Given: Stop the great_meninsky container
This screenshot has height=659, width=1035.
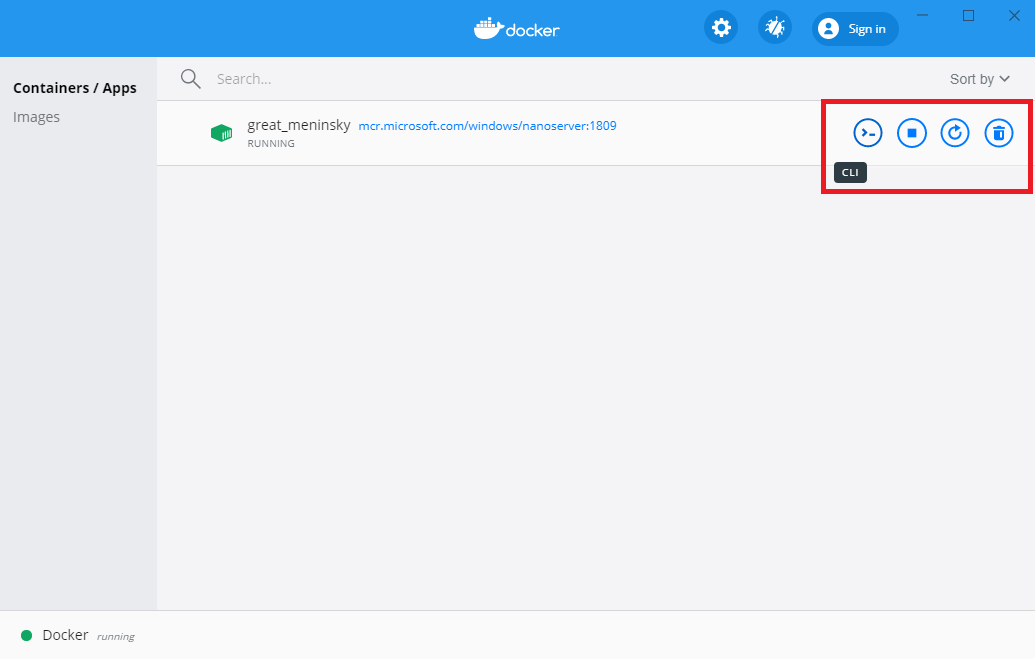Looking at the screenshot, I should [911, 132].
